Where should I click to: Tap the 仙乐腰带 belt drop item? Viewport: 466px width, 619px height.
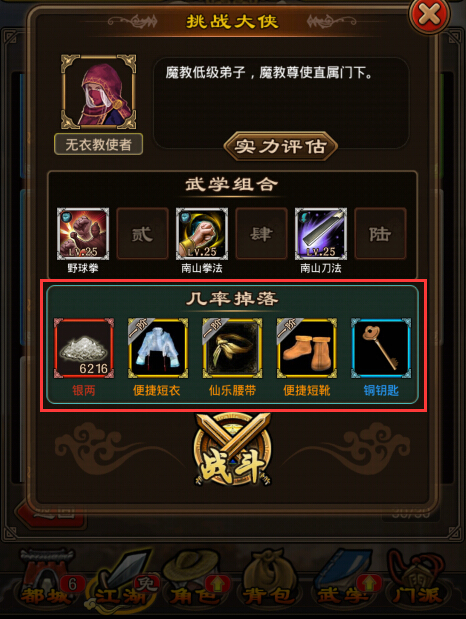(232, 348)
